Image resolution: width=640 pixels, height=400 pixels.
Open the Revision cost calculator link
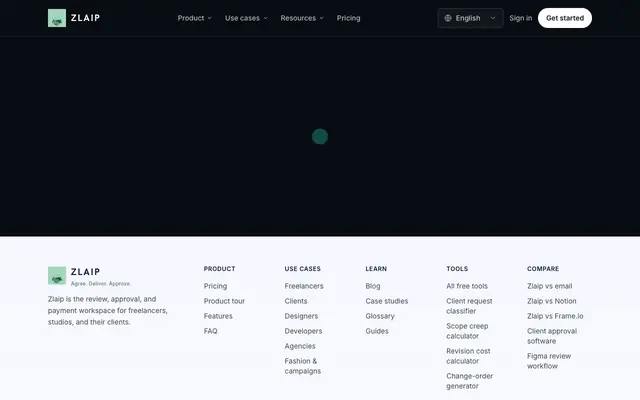point(468,356)
